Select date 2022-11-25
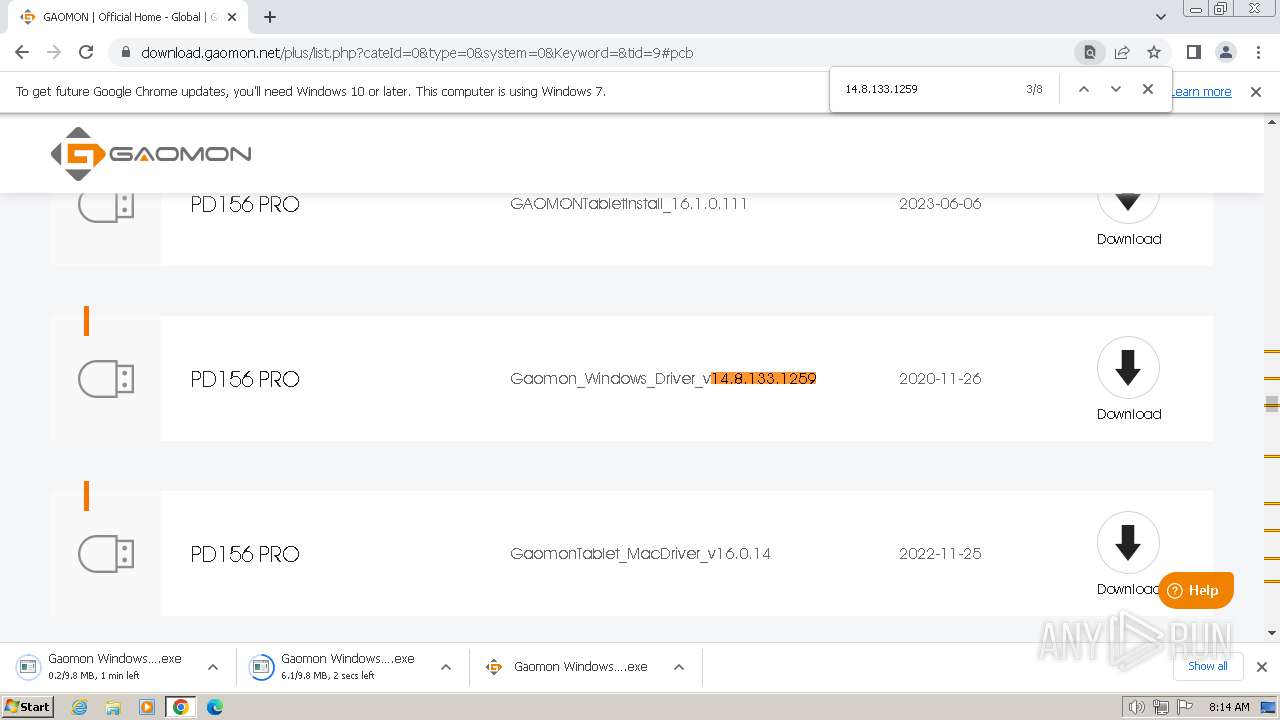Screen dimensions: 1280x720 940,554
